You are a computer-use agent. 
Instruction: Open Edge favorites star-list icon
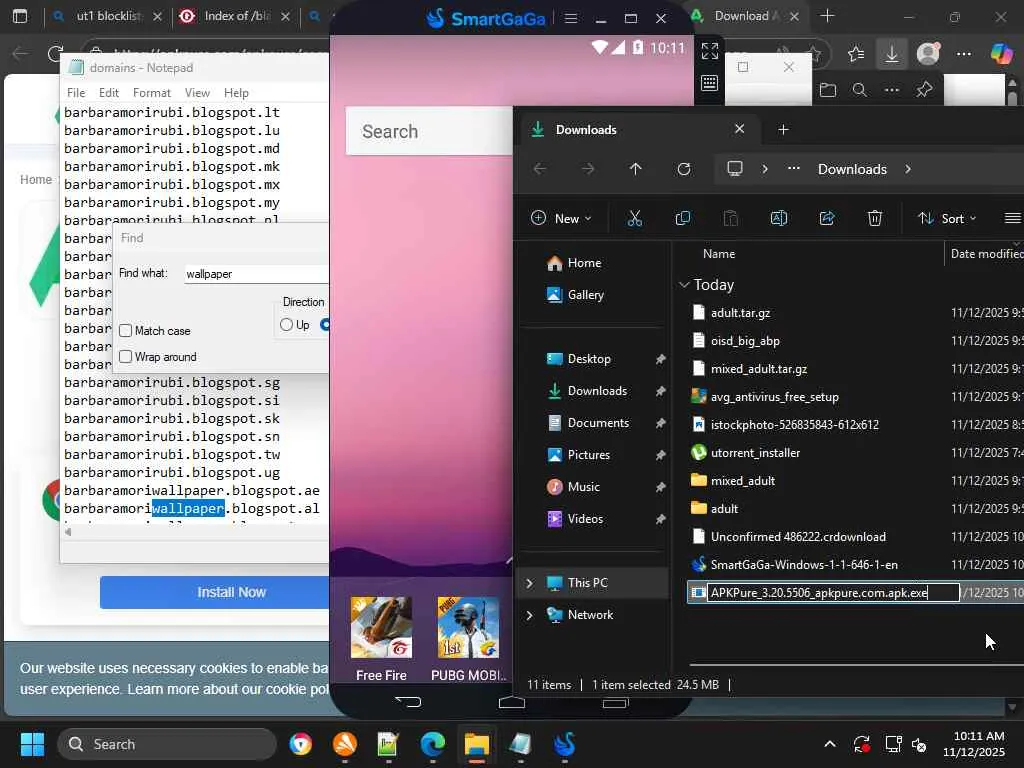[856, 54]
